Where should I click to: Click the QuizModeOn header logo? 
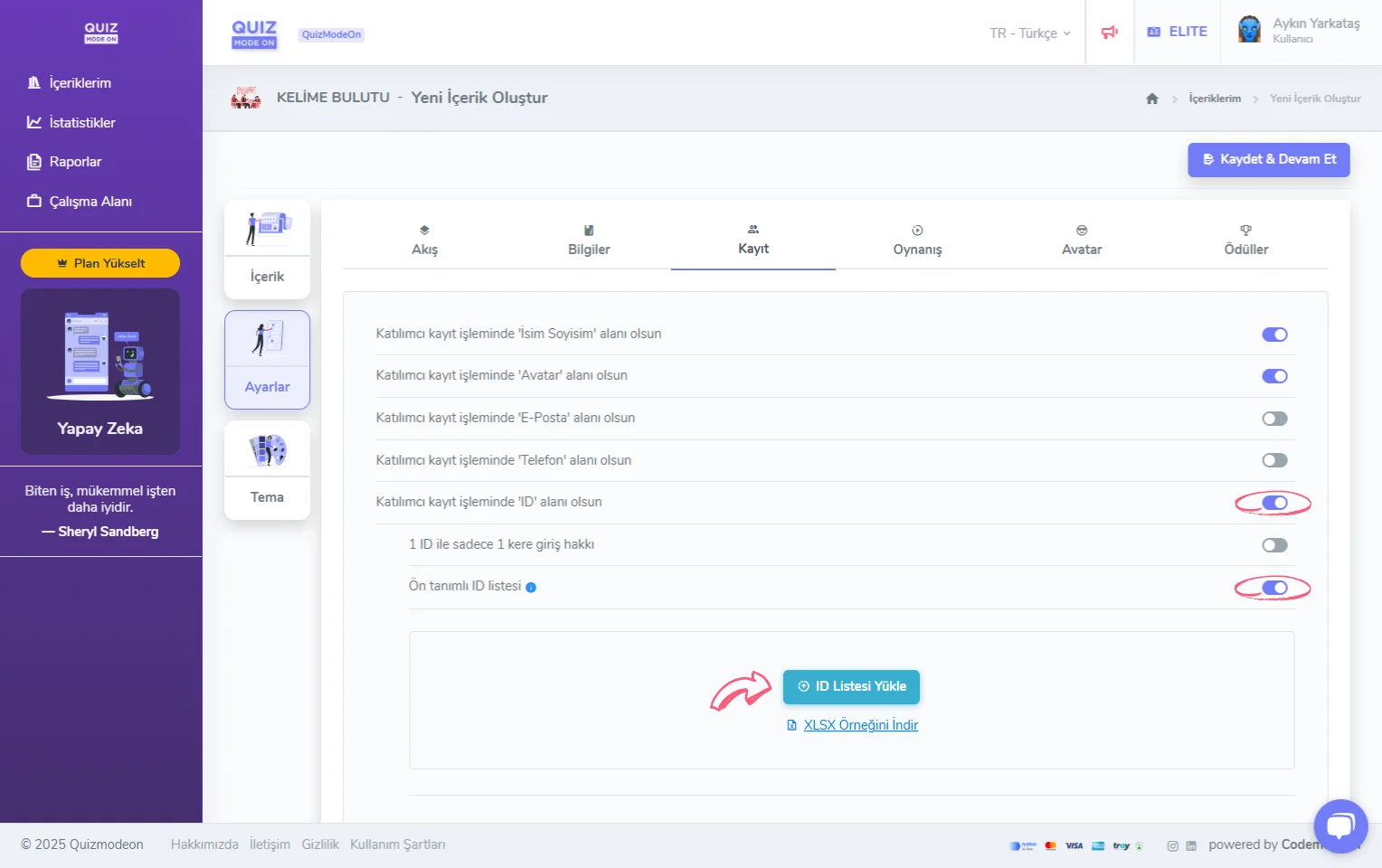(254, 33)
